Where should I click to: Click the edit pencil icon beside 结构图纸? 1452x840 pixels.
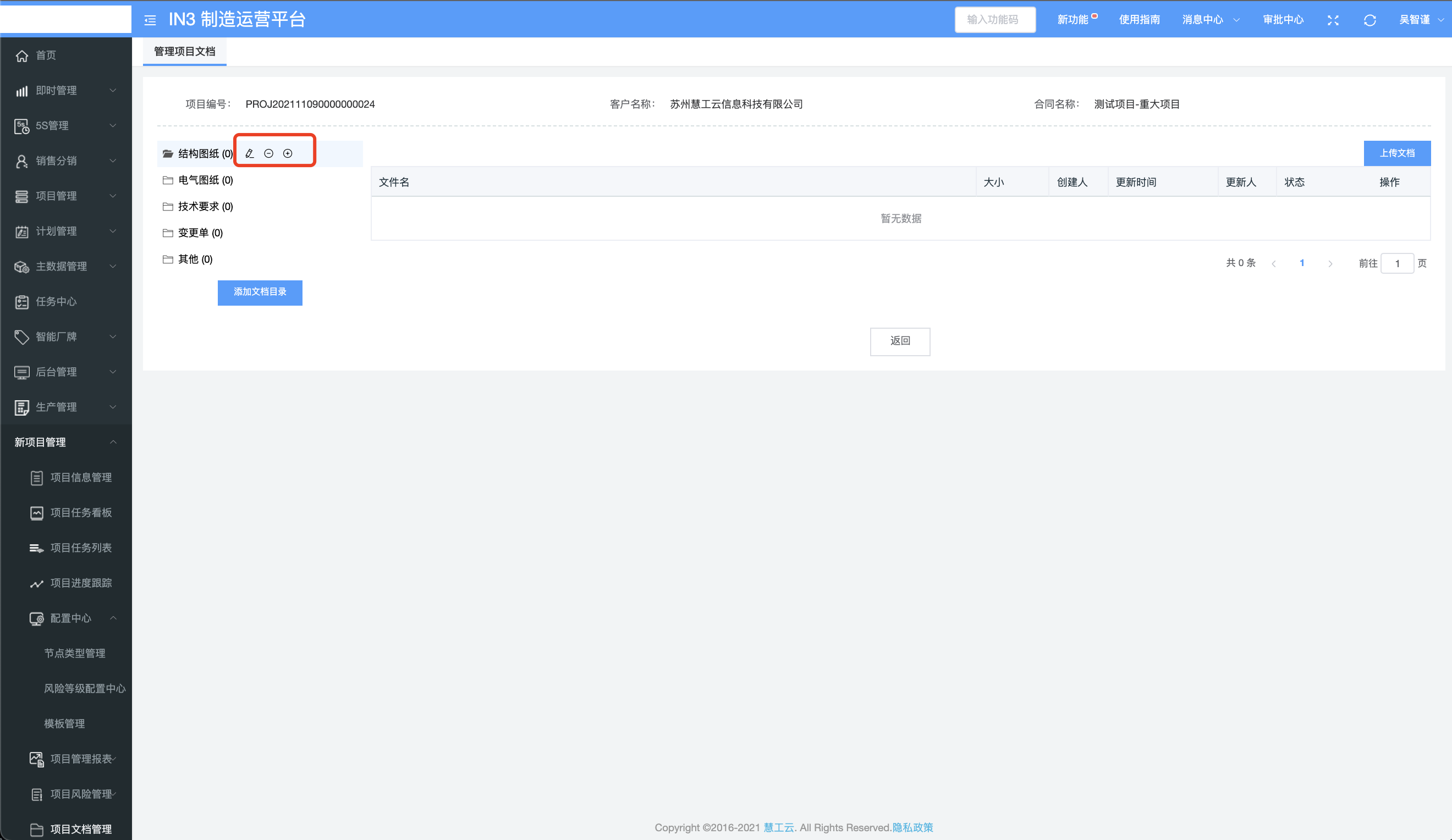(x=250, y=153)
